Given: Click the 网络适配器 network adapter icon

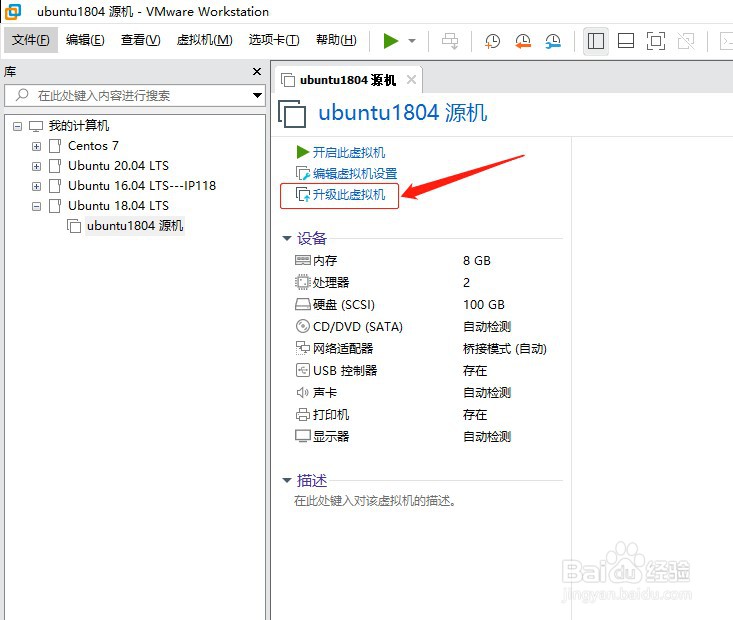Looking at the screenshot, I should (303, 348).
